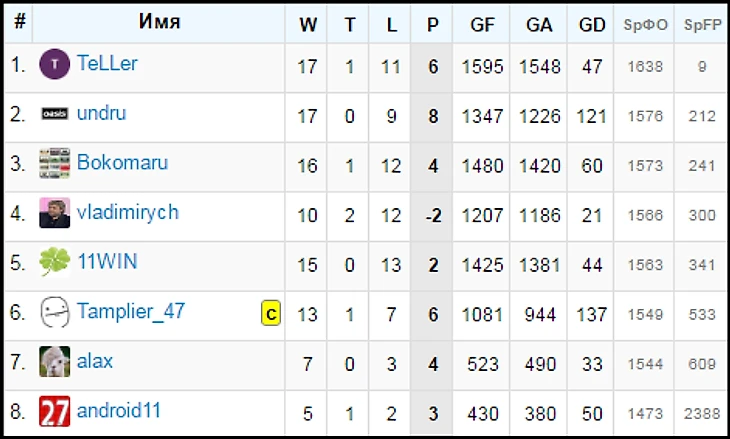Sort by the GD column header
Screen dimensions: 730x439
592,25
